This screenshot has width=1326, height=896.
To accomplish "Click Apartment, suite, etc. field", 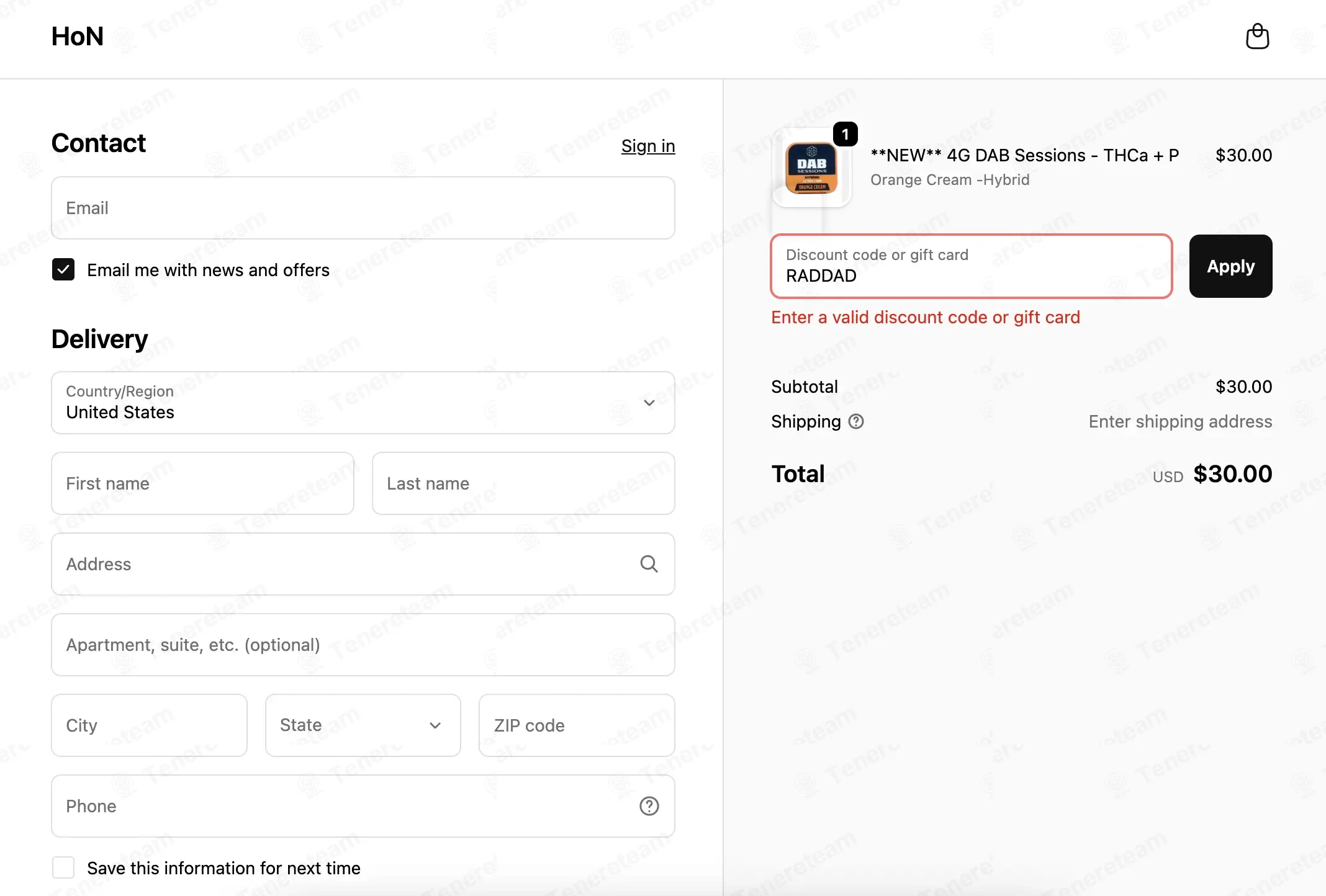I will click(x=363, y=645).
